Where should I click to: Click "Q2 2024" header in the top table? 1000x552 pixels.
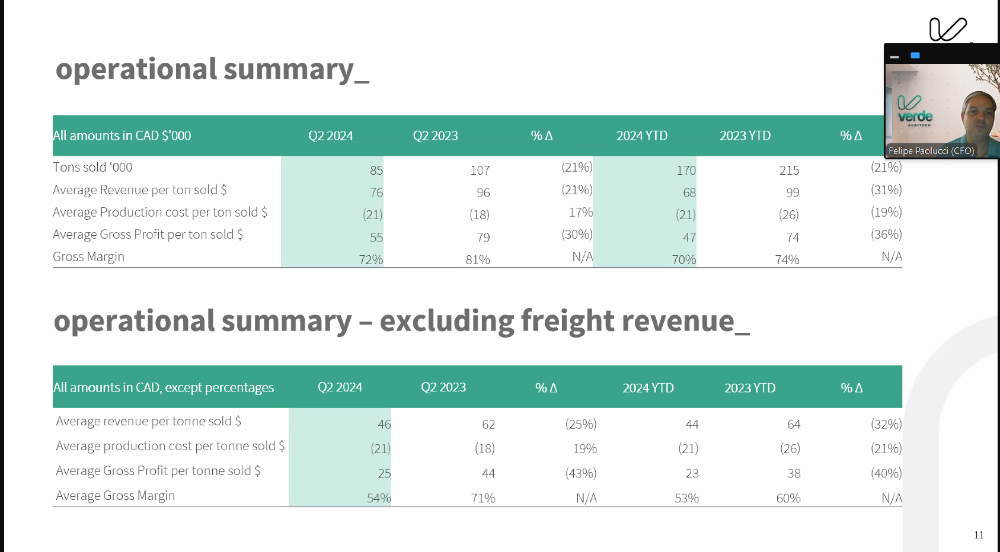(x=331, y=135)
